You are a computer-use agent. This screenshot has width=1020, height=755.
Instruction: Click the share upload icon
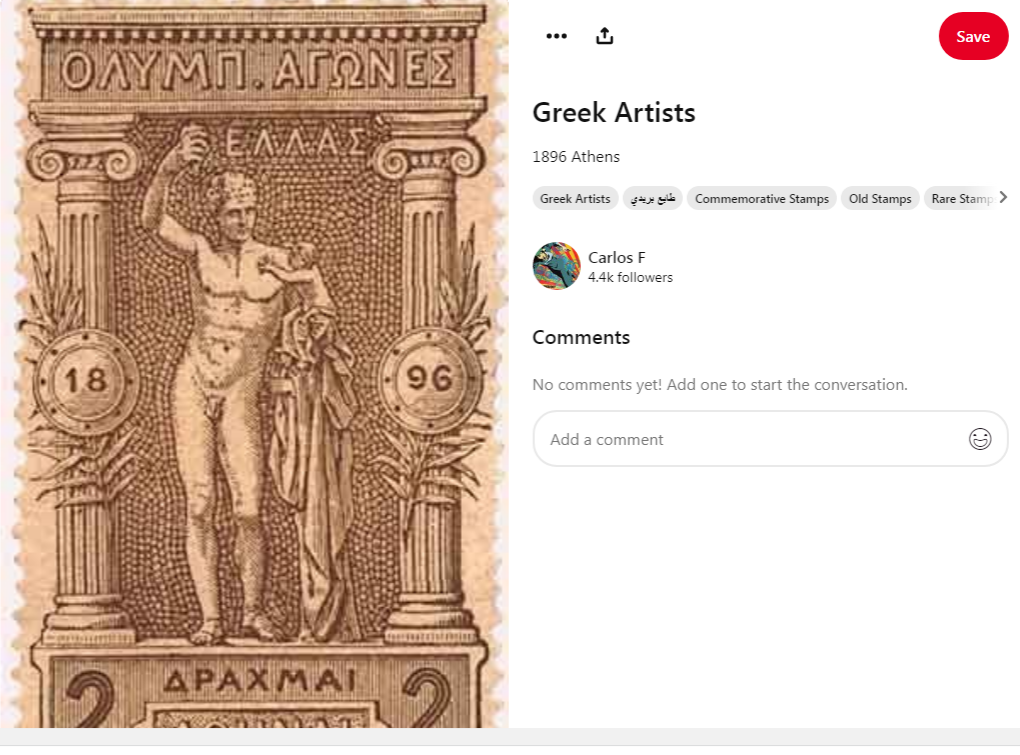(x=604, y=36)
